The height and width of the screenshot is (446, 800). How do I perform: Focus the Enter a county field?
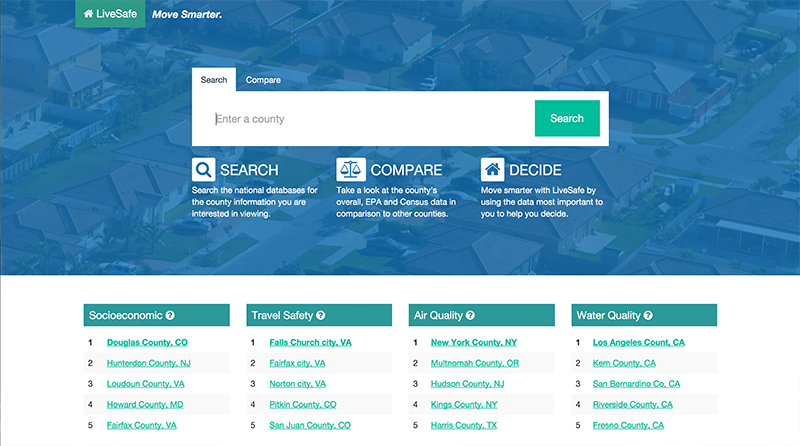(x=368, y=119)
